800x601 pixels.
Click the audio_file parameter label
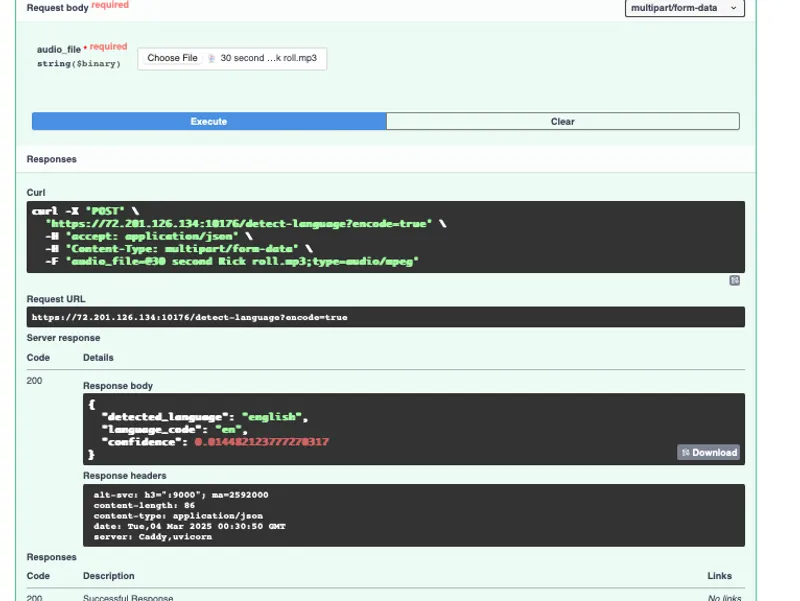click(x=59, y=49)
